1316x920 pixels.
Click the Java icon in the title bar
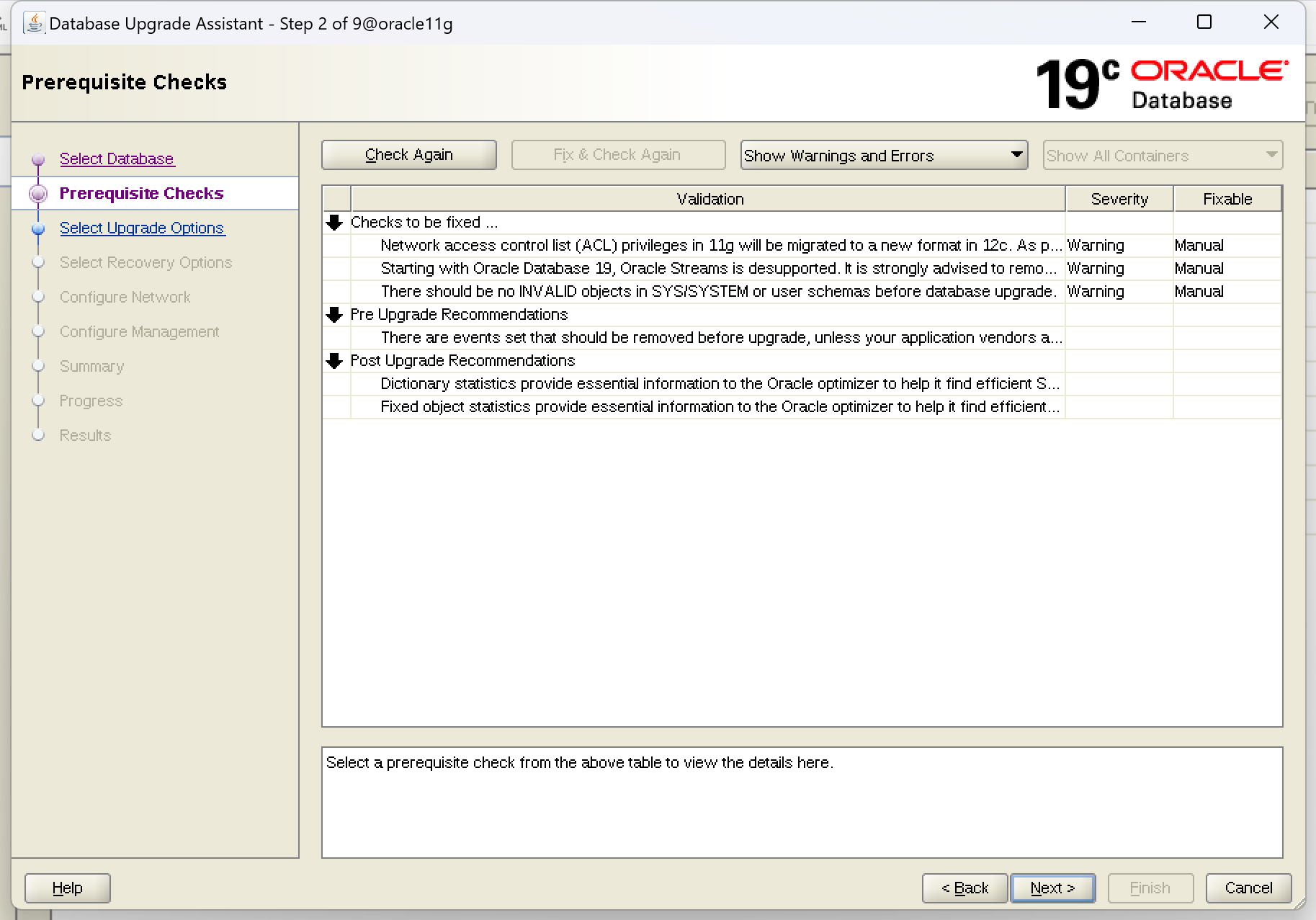pos(34,23)
